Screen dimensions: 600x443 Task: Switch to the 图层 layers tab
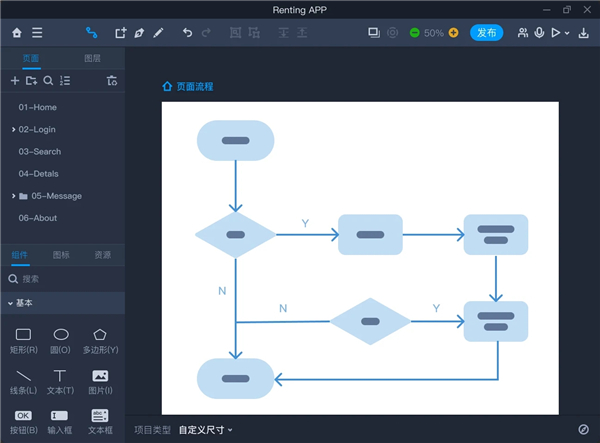pos(92,59)
